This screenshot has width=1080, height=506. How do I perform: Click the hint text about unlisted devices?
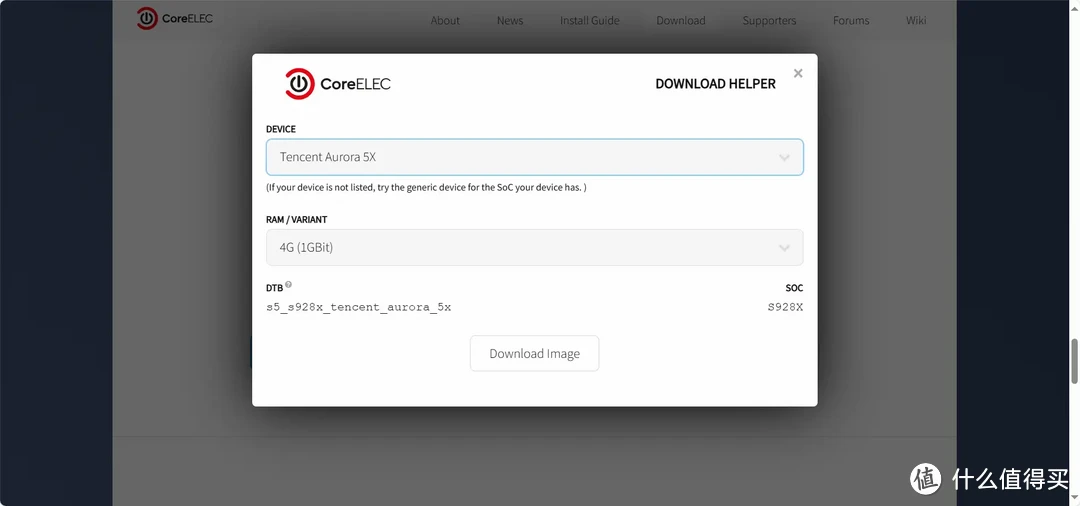pyautogui.click(x=426, y=187)
